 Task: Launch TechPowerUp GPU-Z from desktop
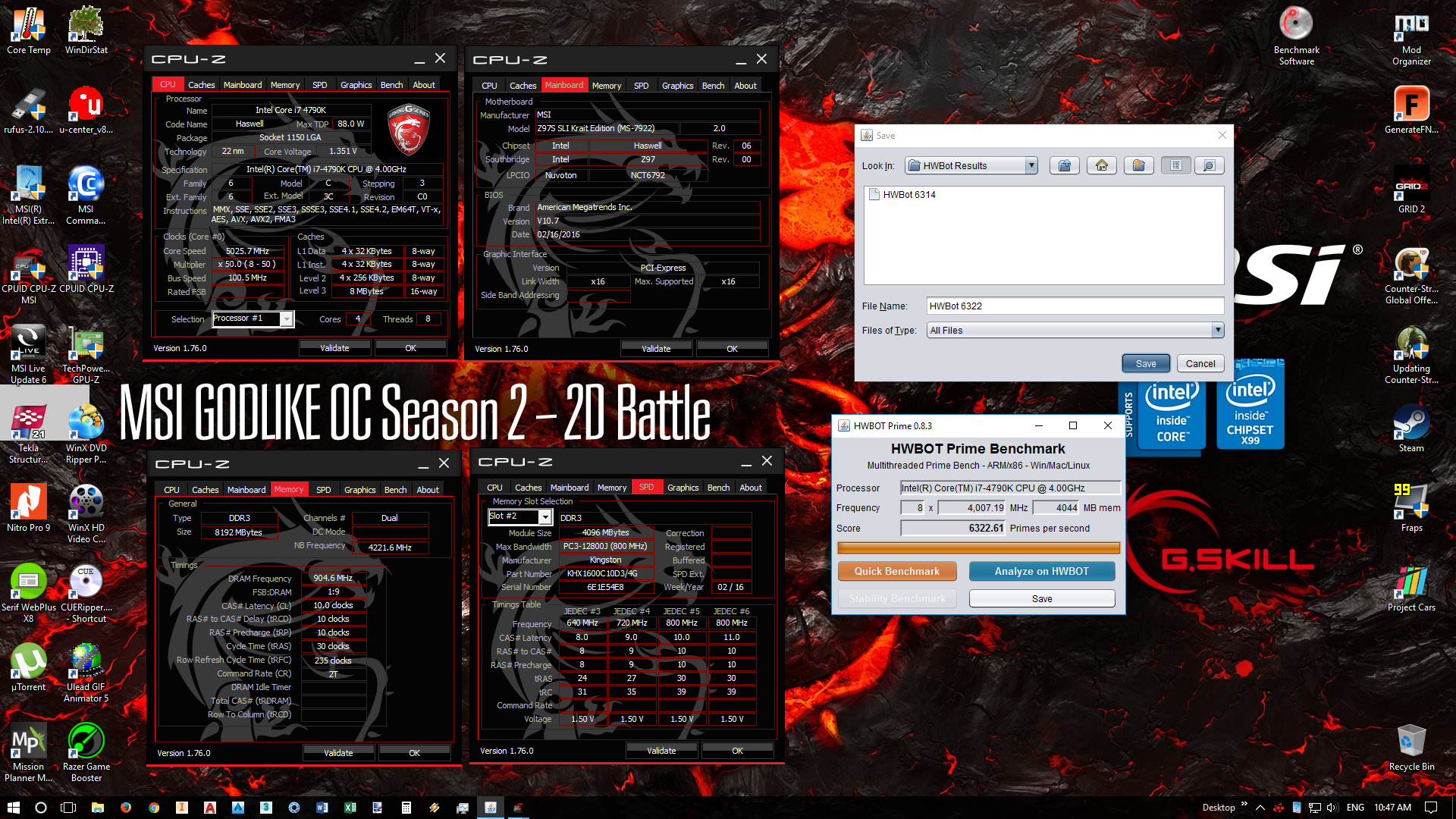click(86, 354)
